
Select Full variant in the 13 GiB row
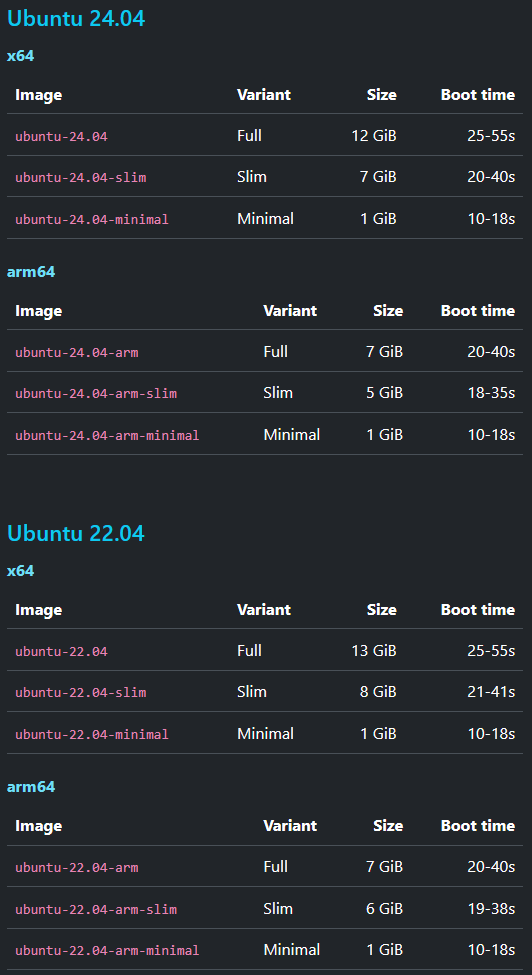point(249,650)
